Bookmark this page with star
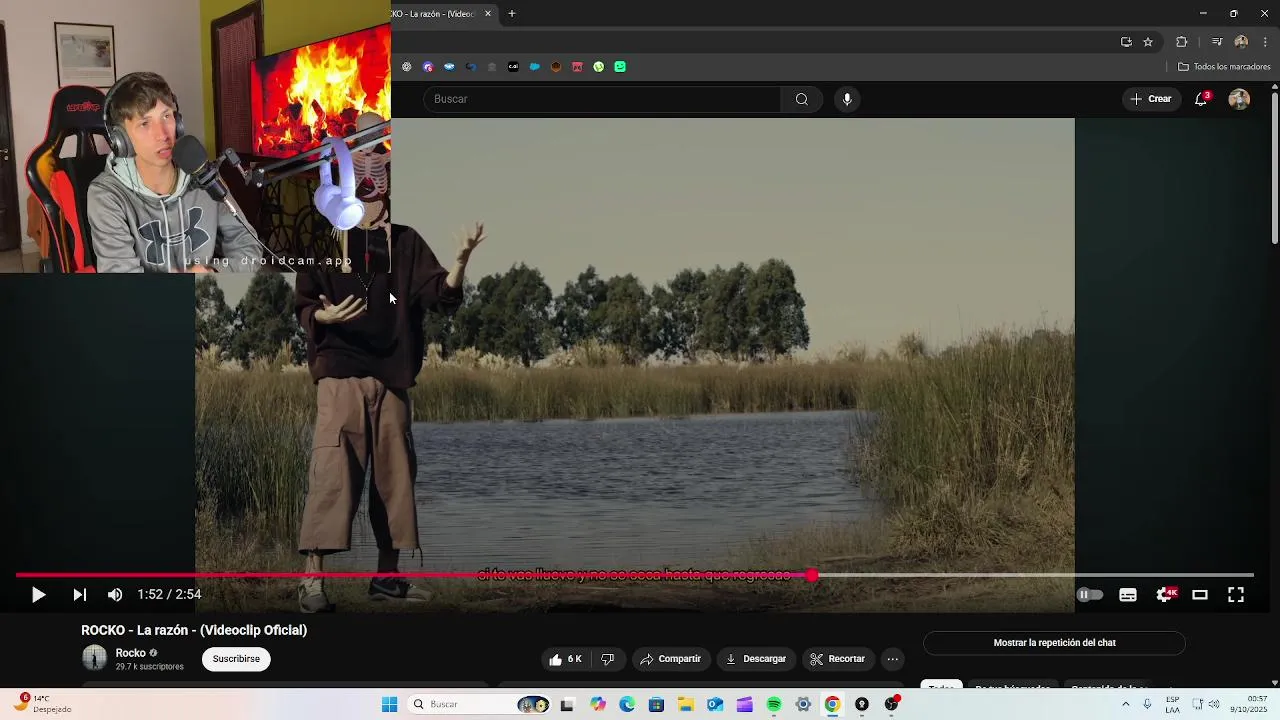This screenshot has width=1280, height=720. 1148,42
